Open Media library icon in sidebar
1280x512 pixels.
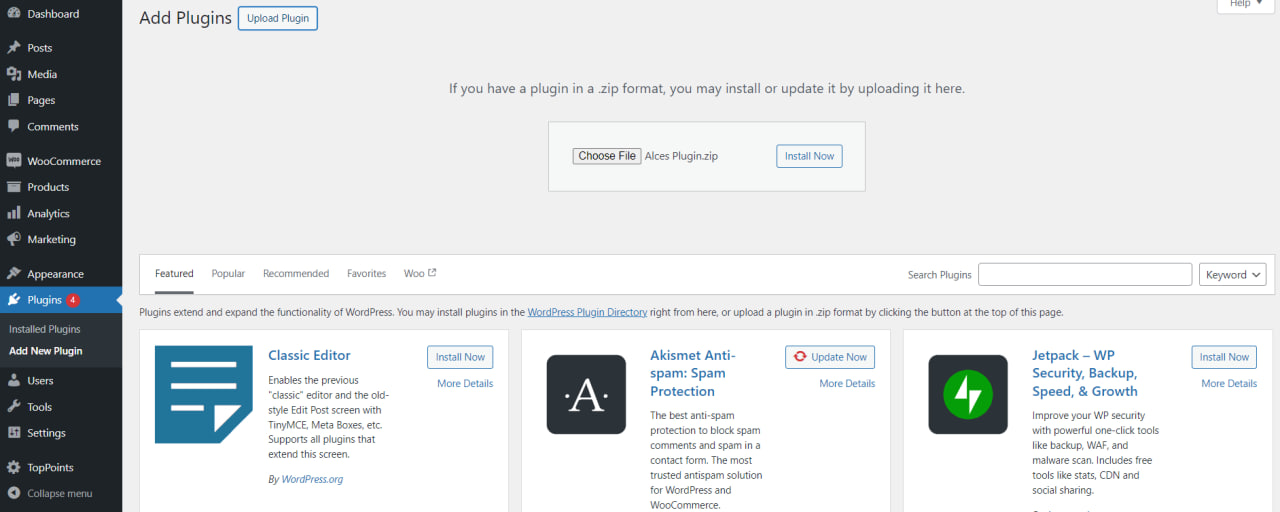(13, 74)
